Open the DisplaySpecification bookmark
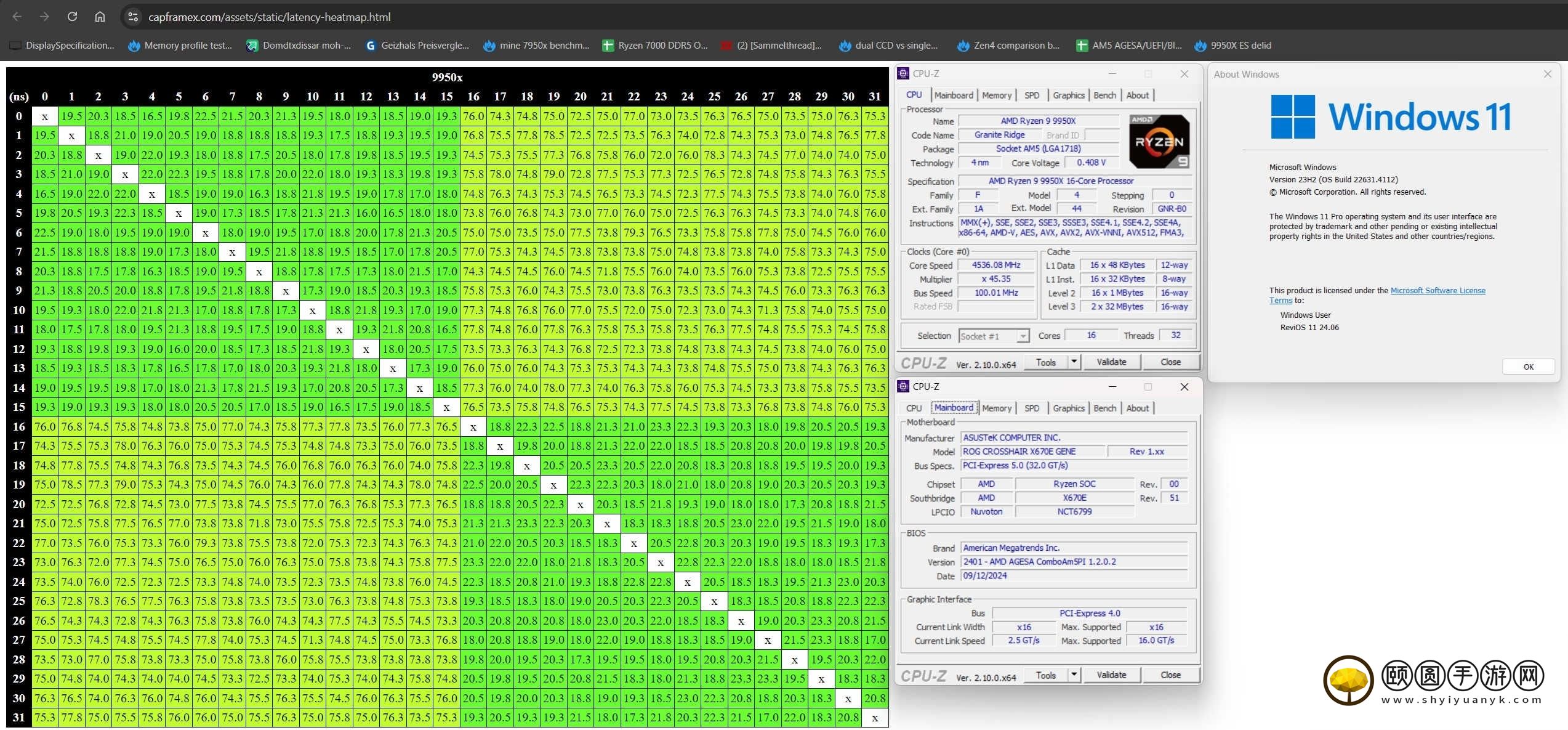Screen dimensions: 1568x730 (x=63, y=45)
